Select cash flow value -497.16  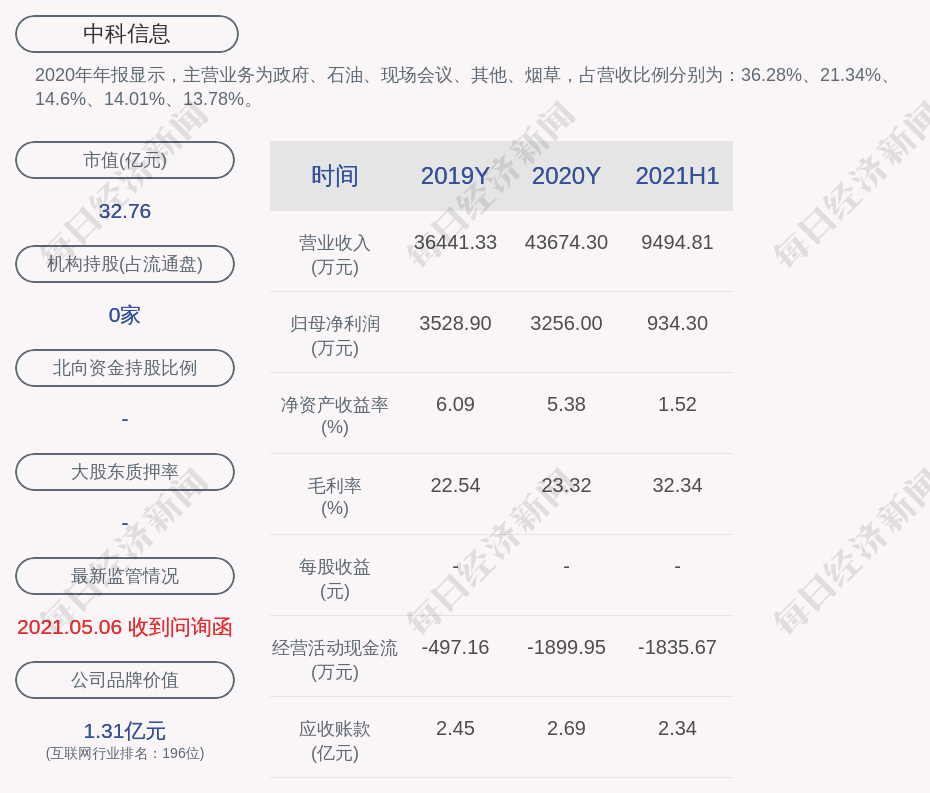(455, 648)
